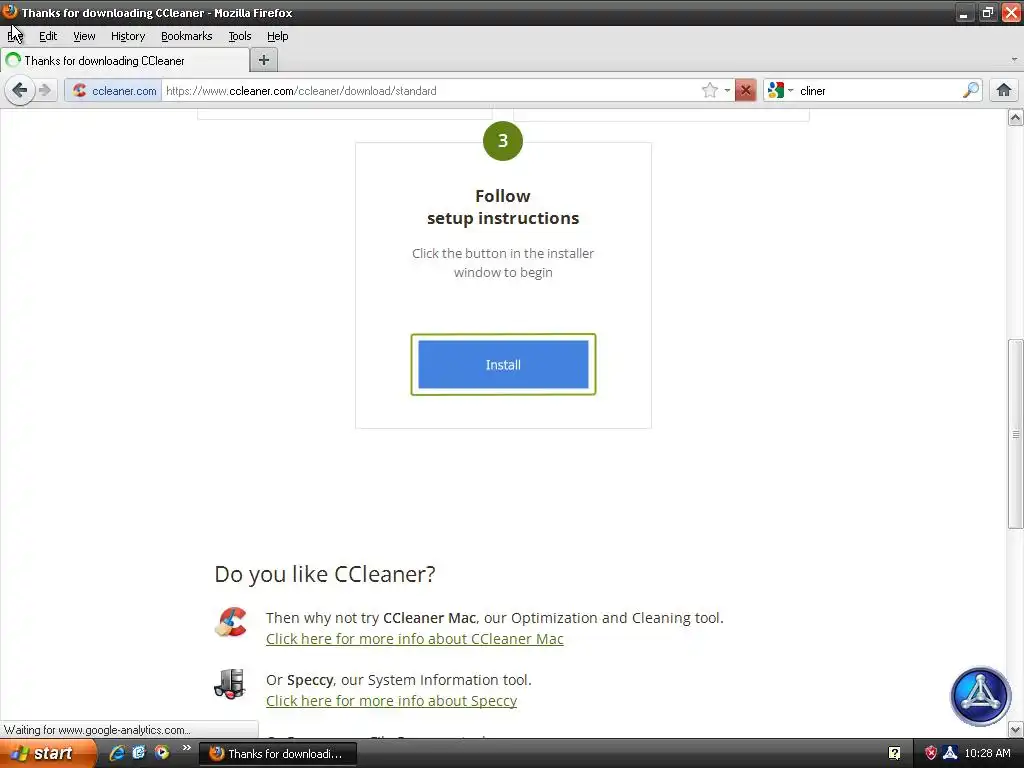Screen dimensions: 1024x768
Task: Click the Speccy computer icon
Action: 230,684
